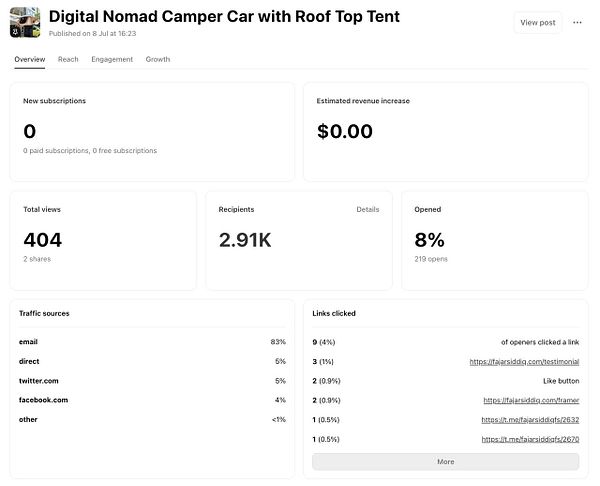Click the post title heading
Screen dimensions: 600x486
224,17
